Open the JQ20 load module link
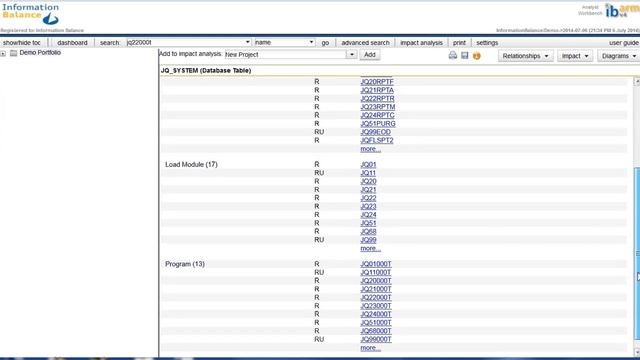The width and height of the screenshot is (640, 360). [x=368, y=181]
